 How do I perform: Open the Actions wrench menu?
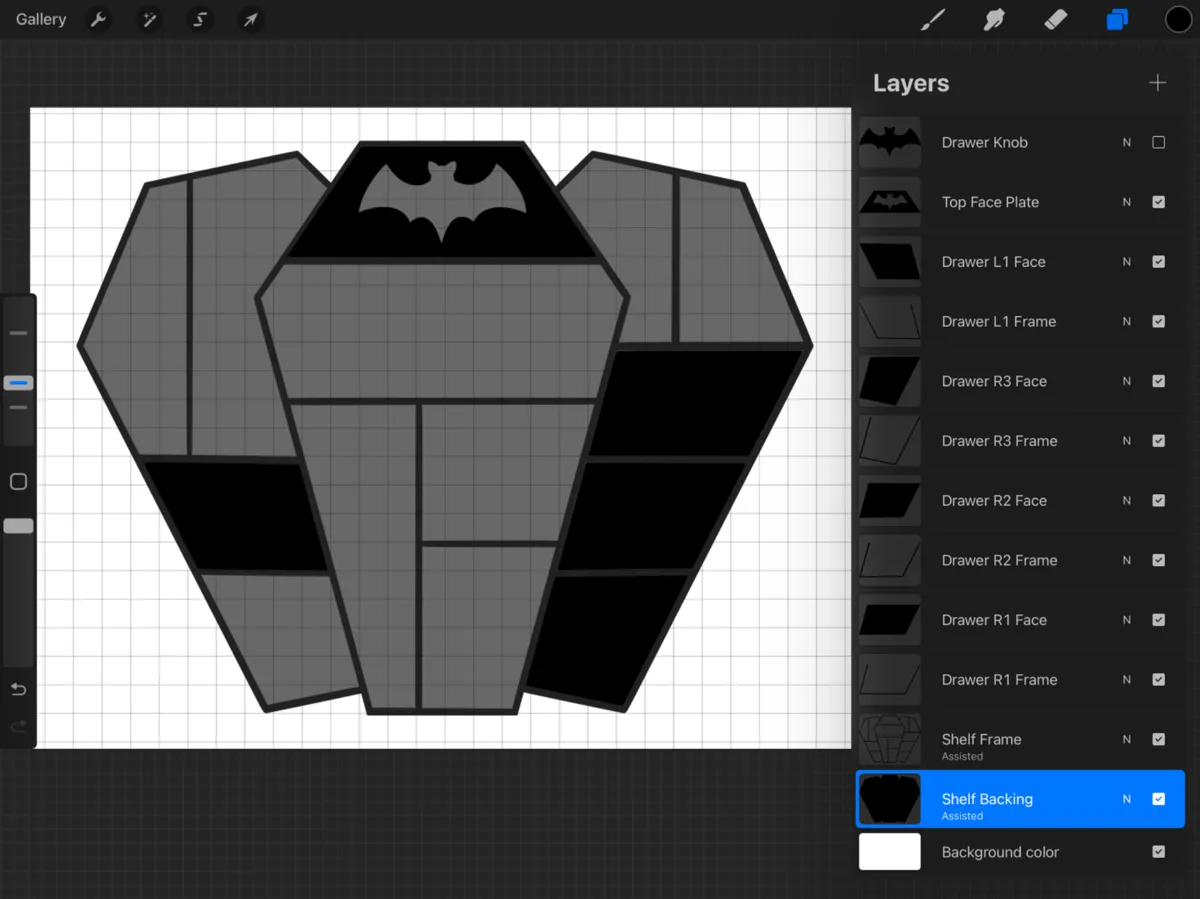[98, 20]
